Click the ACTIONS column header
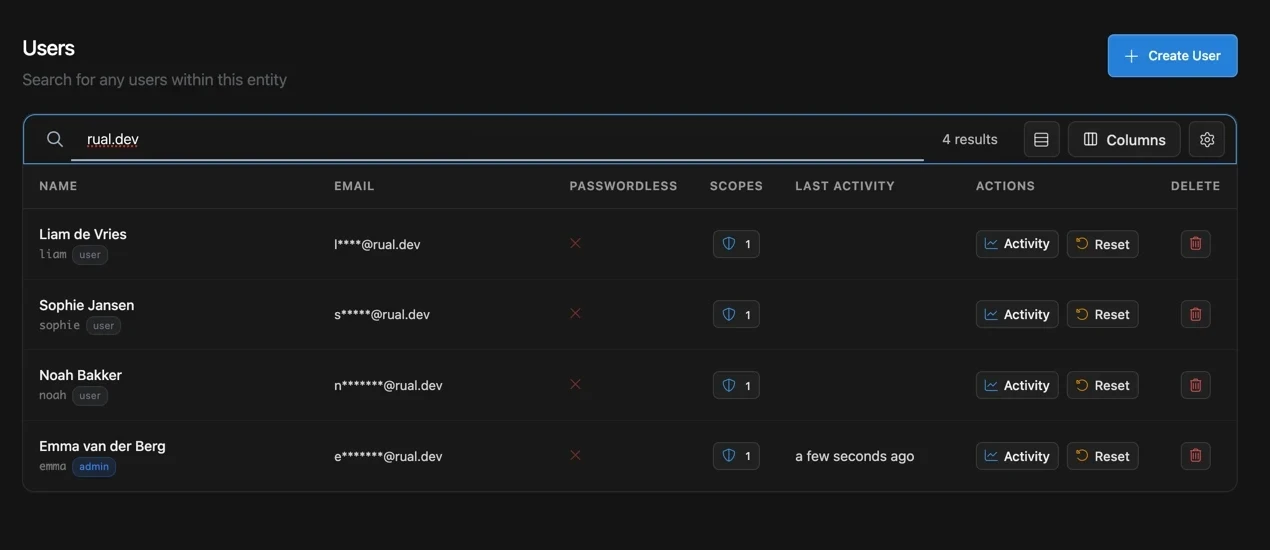Screen dimensions: 1270x550 click(x=1005, y=186)
